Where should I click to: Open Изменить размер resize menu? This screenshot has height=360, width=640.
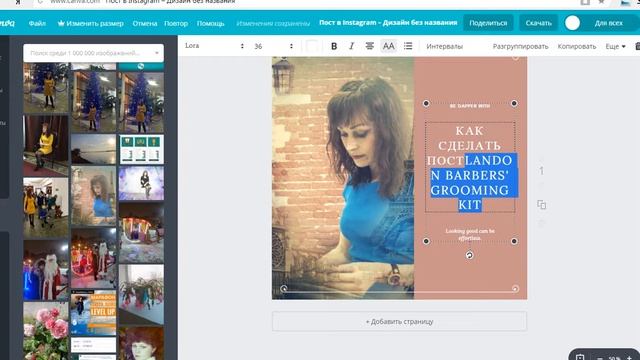tap(90, 24)
